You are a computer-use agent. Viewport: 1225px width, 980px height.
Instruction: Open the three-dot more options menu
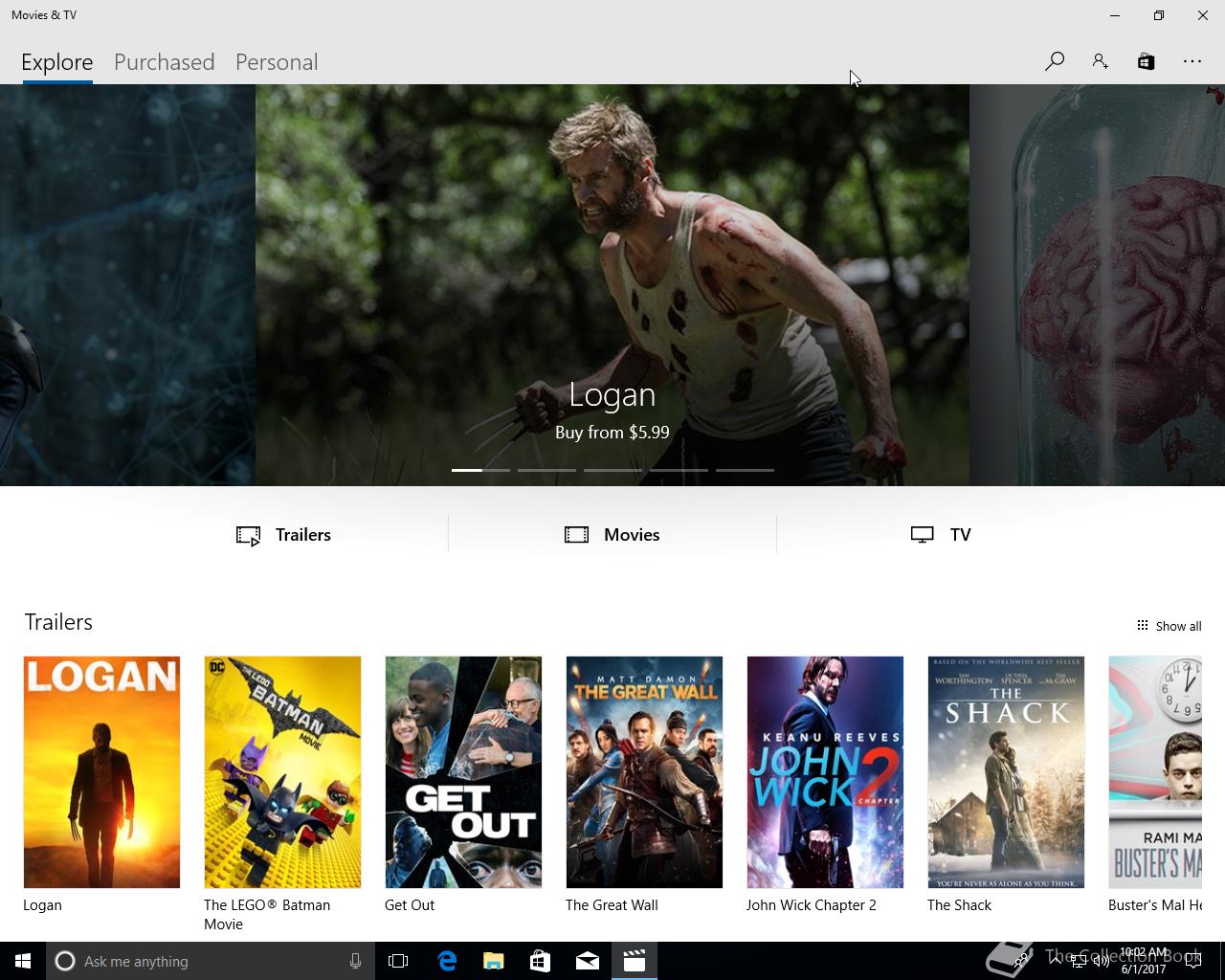(x=1192, y=61)
